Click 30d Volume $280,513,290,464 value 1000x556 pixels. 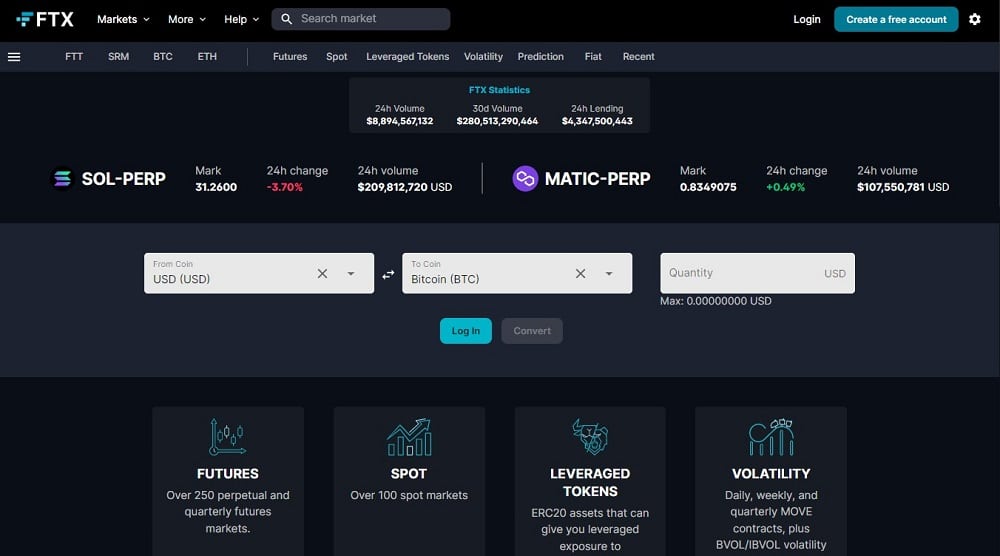pyautogui.click(x=497, y=121)
